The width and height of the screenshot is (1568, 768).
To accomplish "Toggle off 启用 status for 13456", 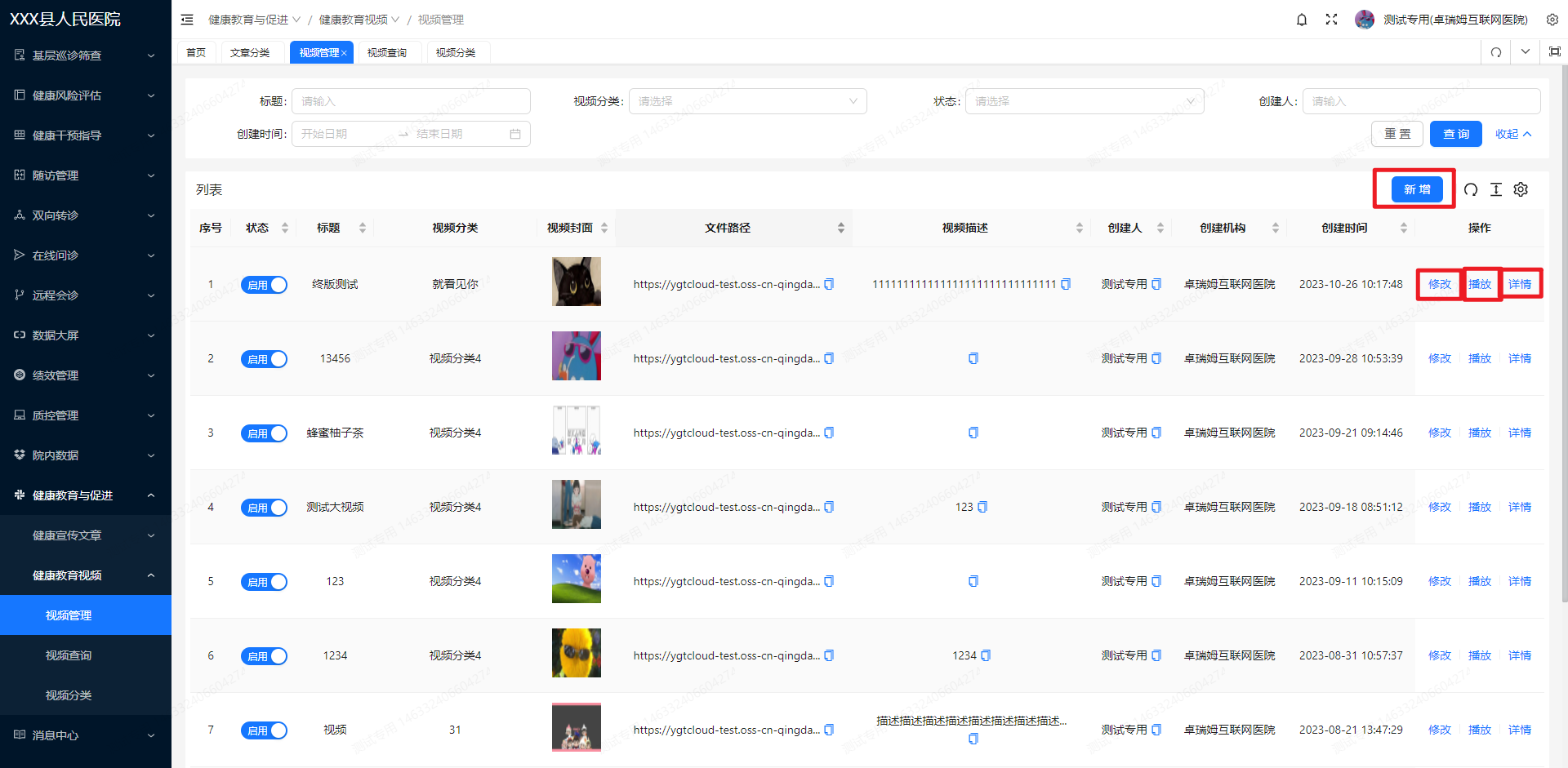I will (264, 358).
